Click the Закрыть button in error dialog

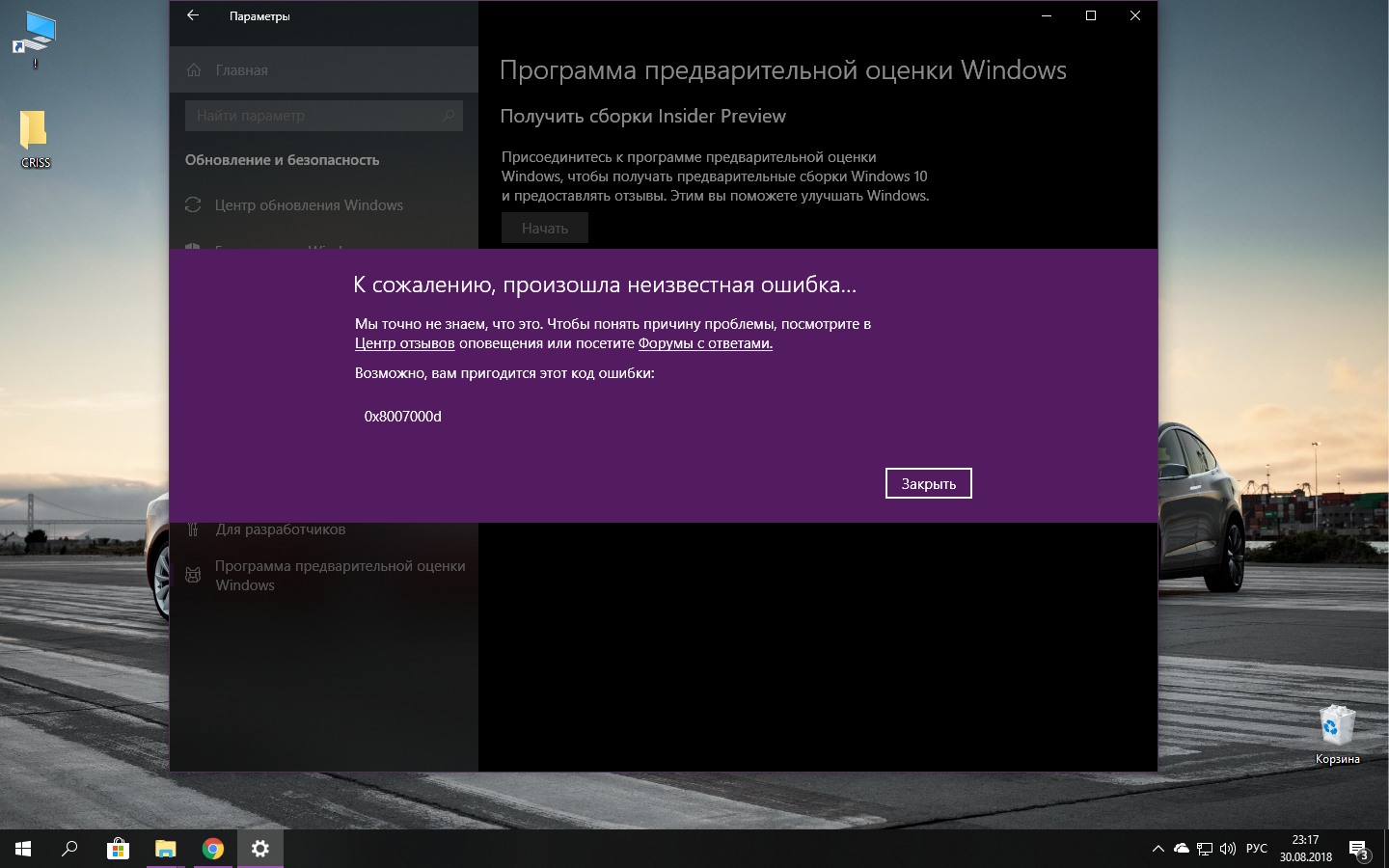[928, 483]
